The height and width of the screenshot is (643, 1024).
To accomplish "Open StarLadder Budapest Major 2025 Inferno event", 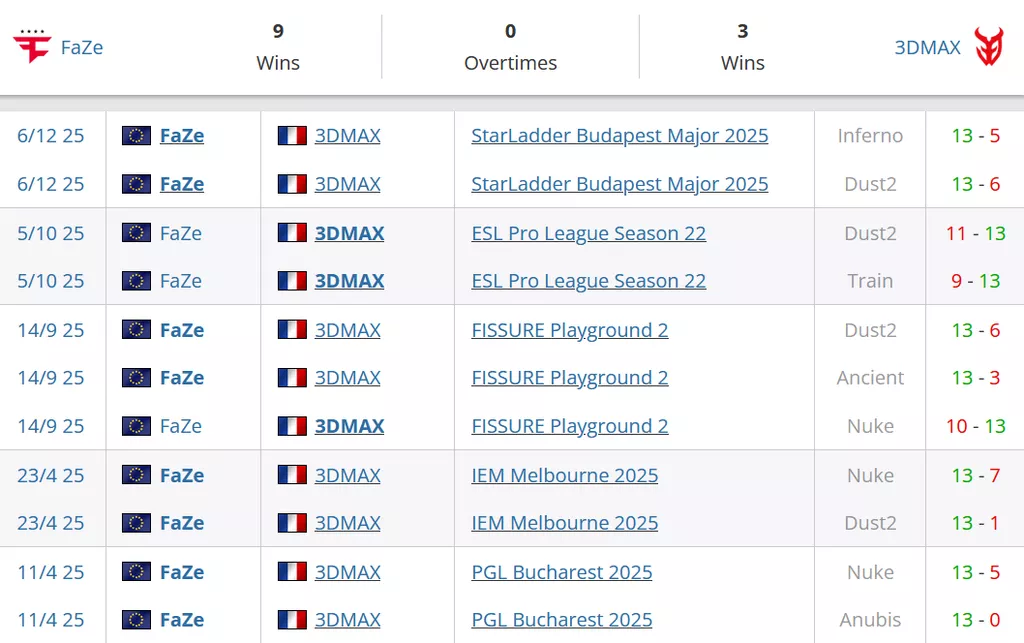I will [619, 136].
